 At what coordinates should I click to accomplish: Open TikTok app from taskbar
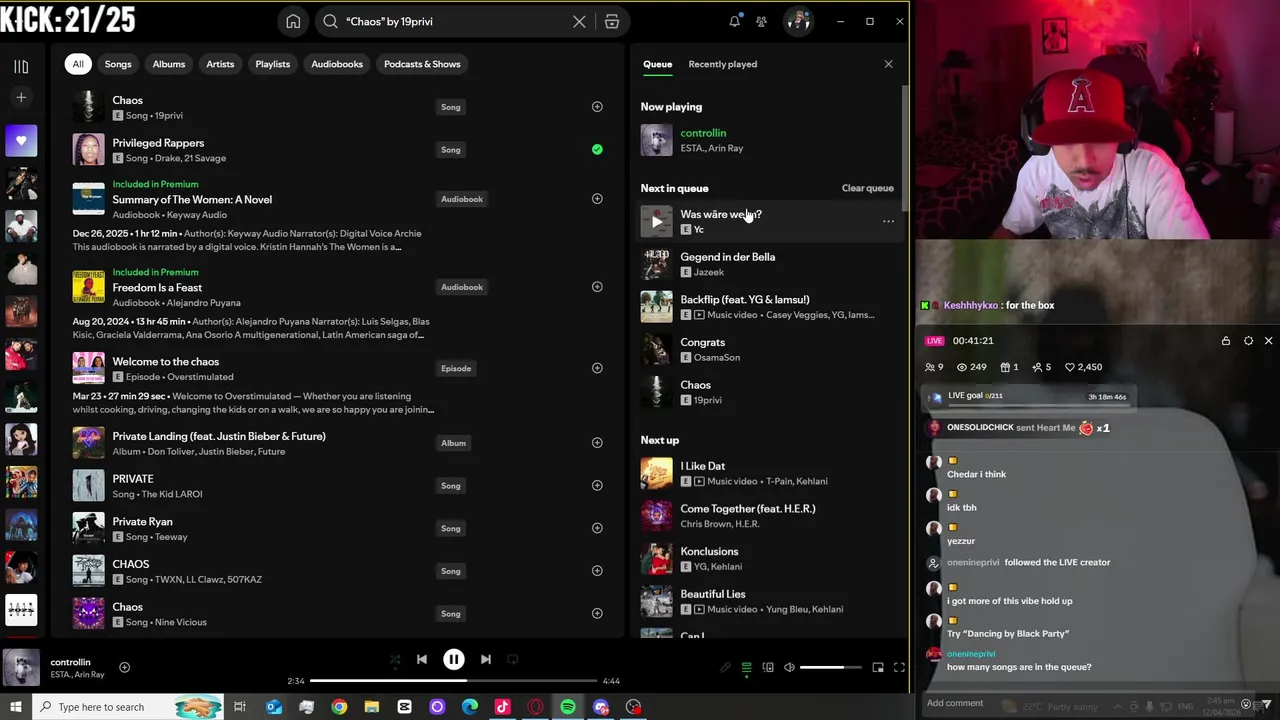click(502, 707)
